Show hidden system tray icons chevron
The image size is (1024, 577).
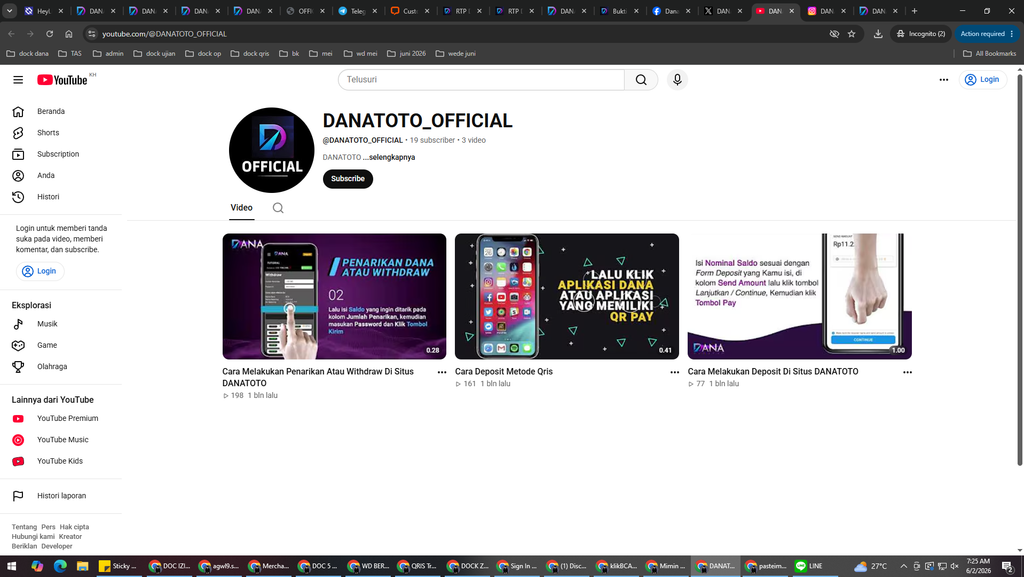click(x=904, y=566)
